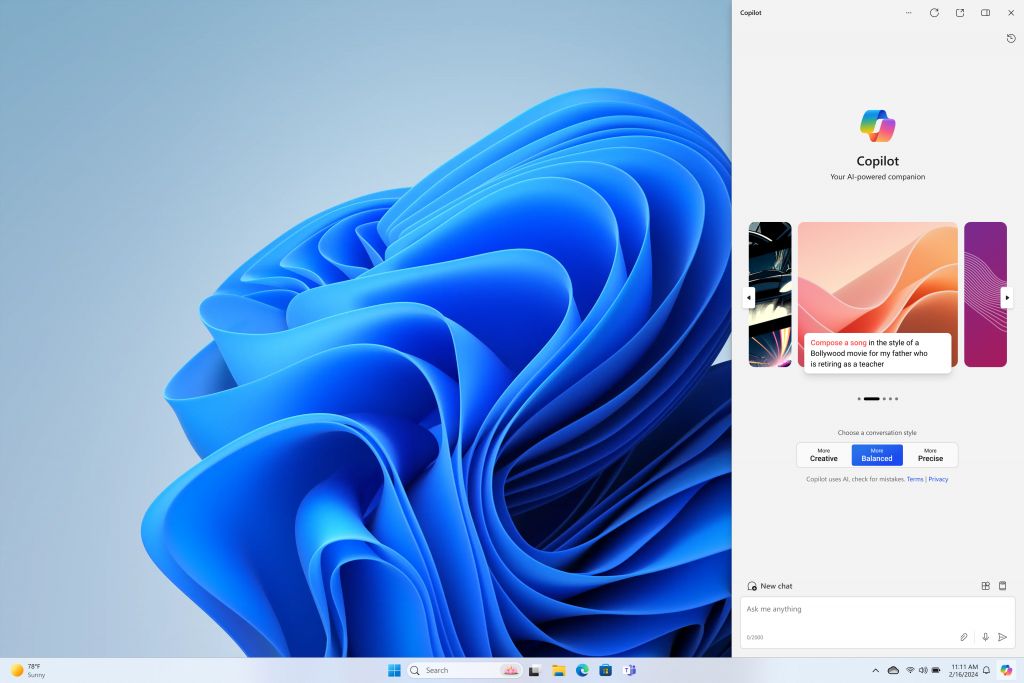This screenshot has width=1024, height=683.
Task: Open the notebook icon near New chat
Action: (x=1001, y=586)
